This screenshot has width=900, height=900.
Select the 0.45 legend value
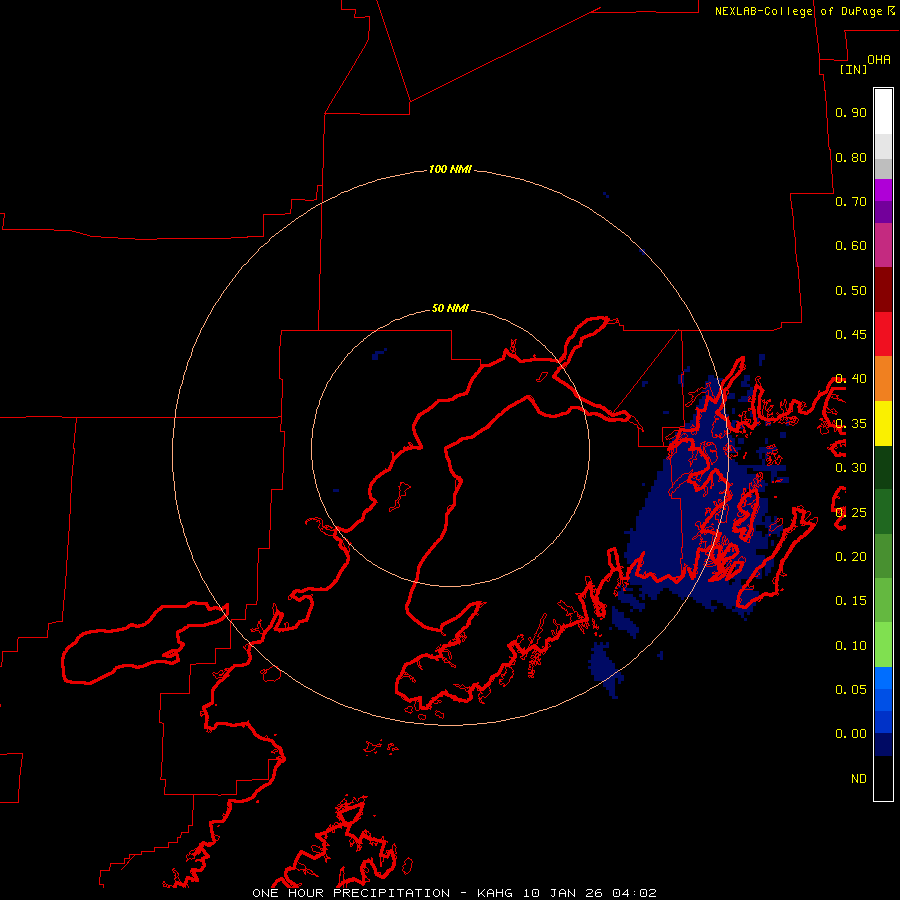pyautogui.click(x=851, y=335)
